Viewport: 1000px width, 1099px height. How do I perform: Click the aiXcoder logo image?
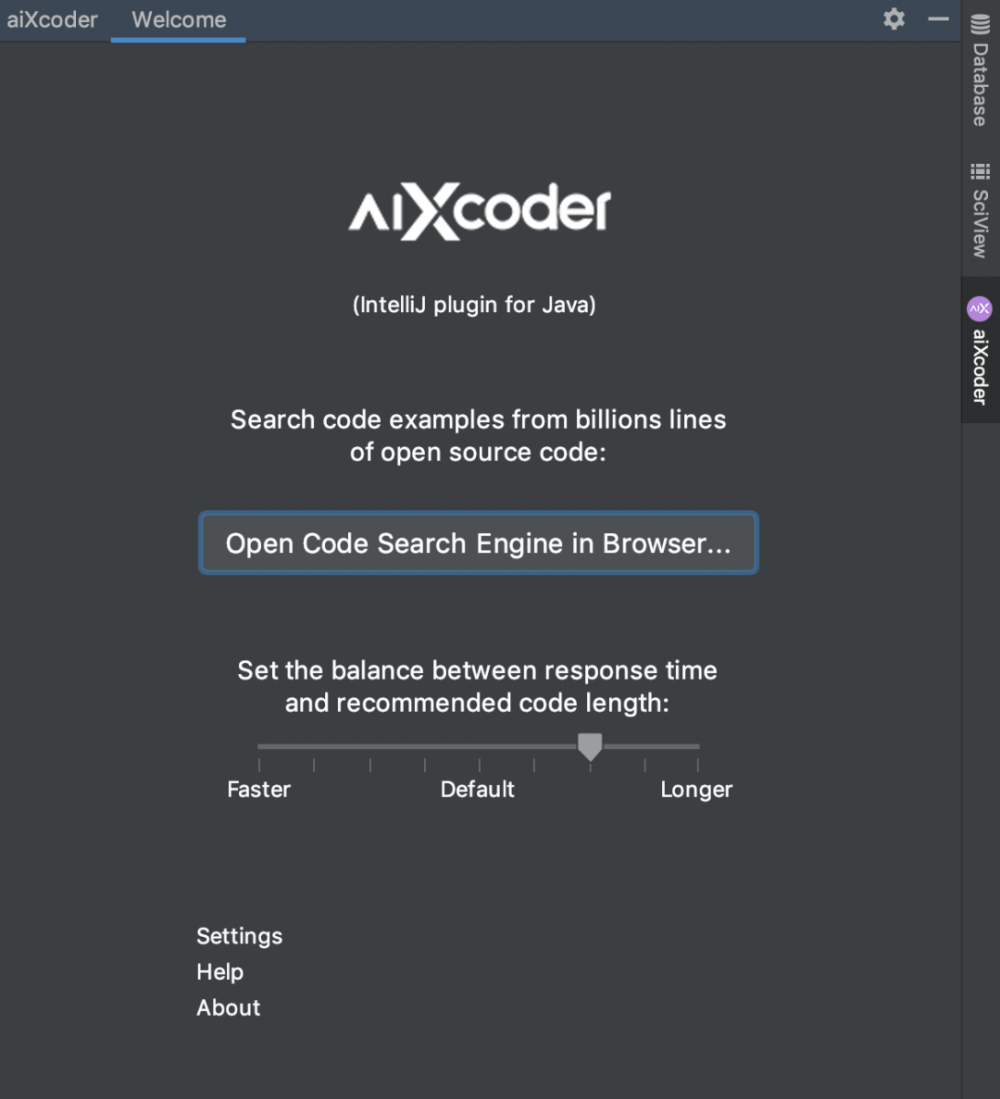click(479, 209)
